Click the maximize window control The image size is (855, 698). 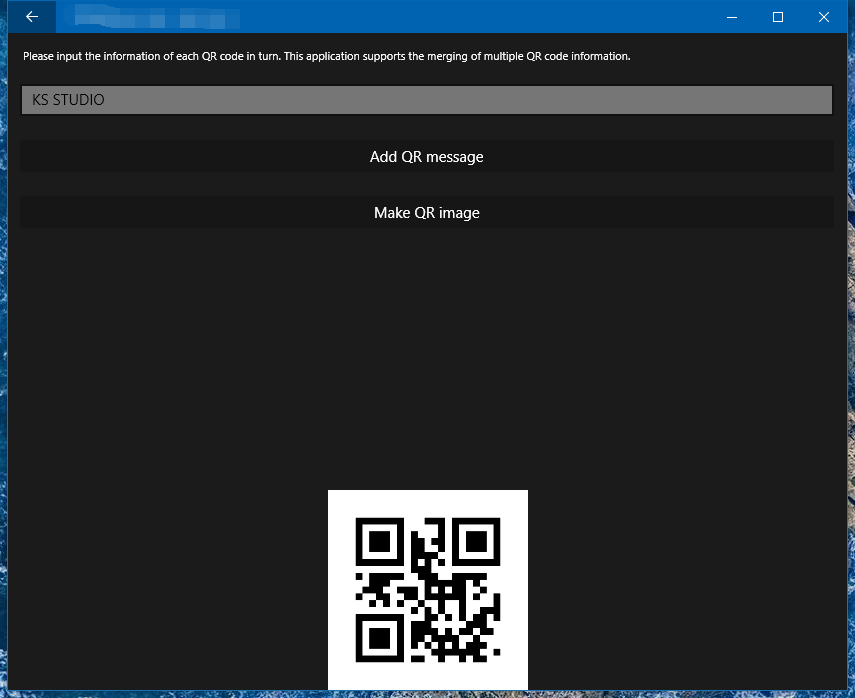click(x=777, y=17)
